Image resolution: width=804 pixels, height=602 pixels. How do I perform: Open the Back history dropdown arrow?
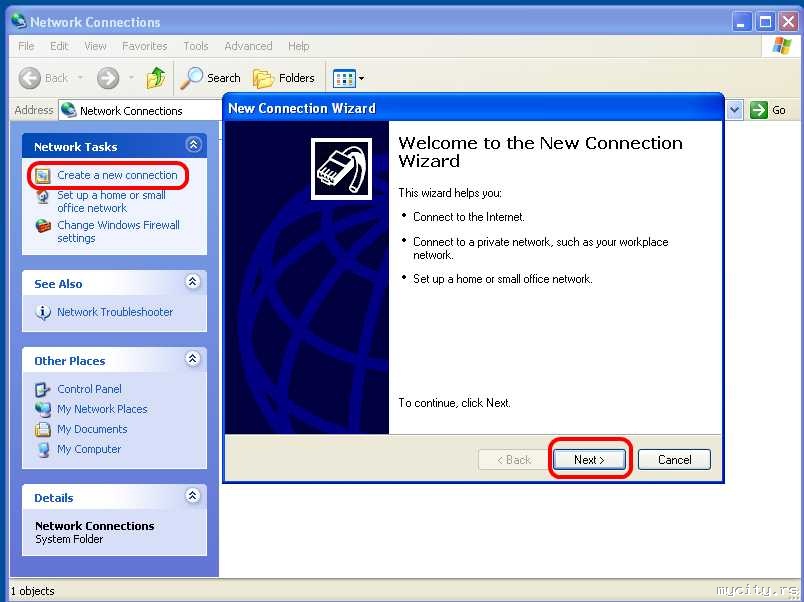81,78
